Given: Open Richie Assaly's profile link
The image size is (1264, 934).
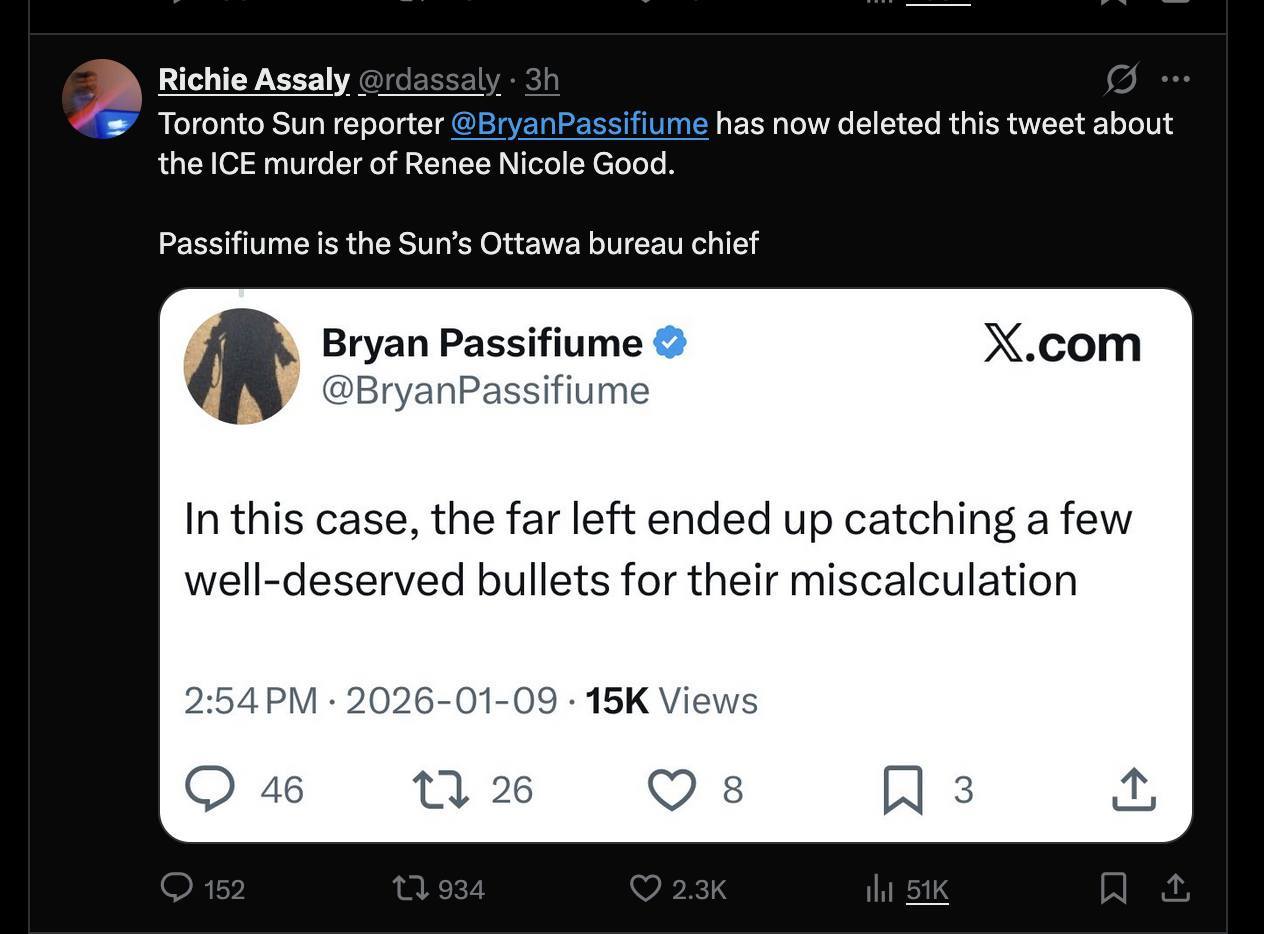Looking at the screenshot, I should [253, 79].
